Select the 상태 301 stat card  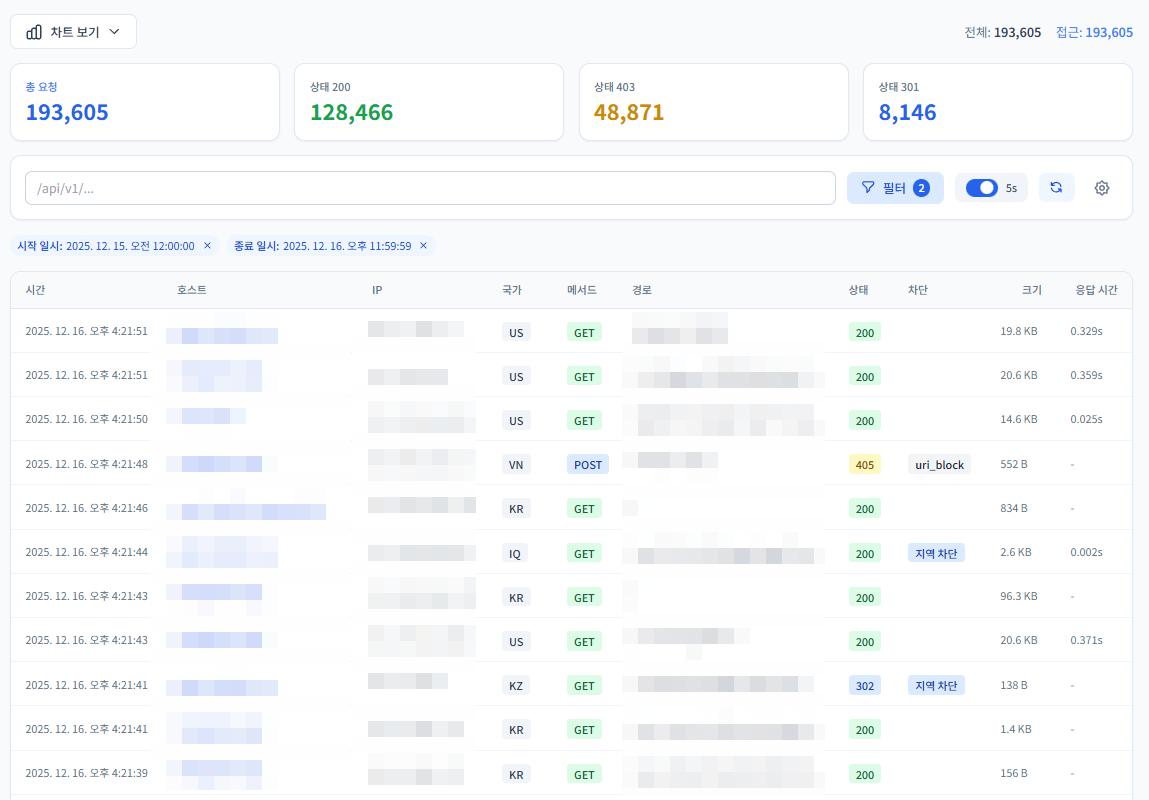997,101
